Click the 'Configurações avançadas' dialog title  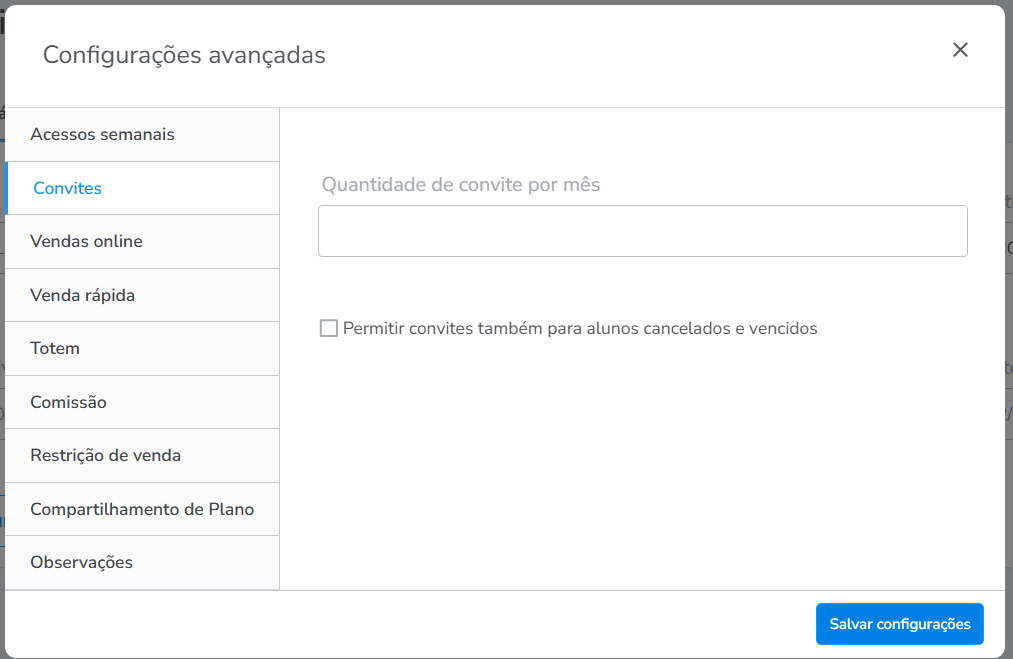pyautogui.click(x=184, y=55)
